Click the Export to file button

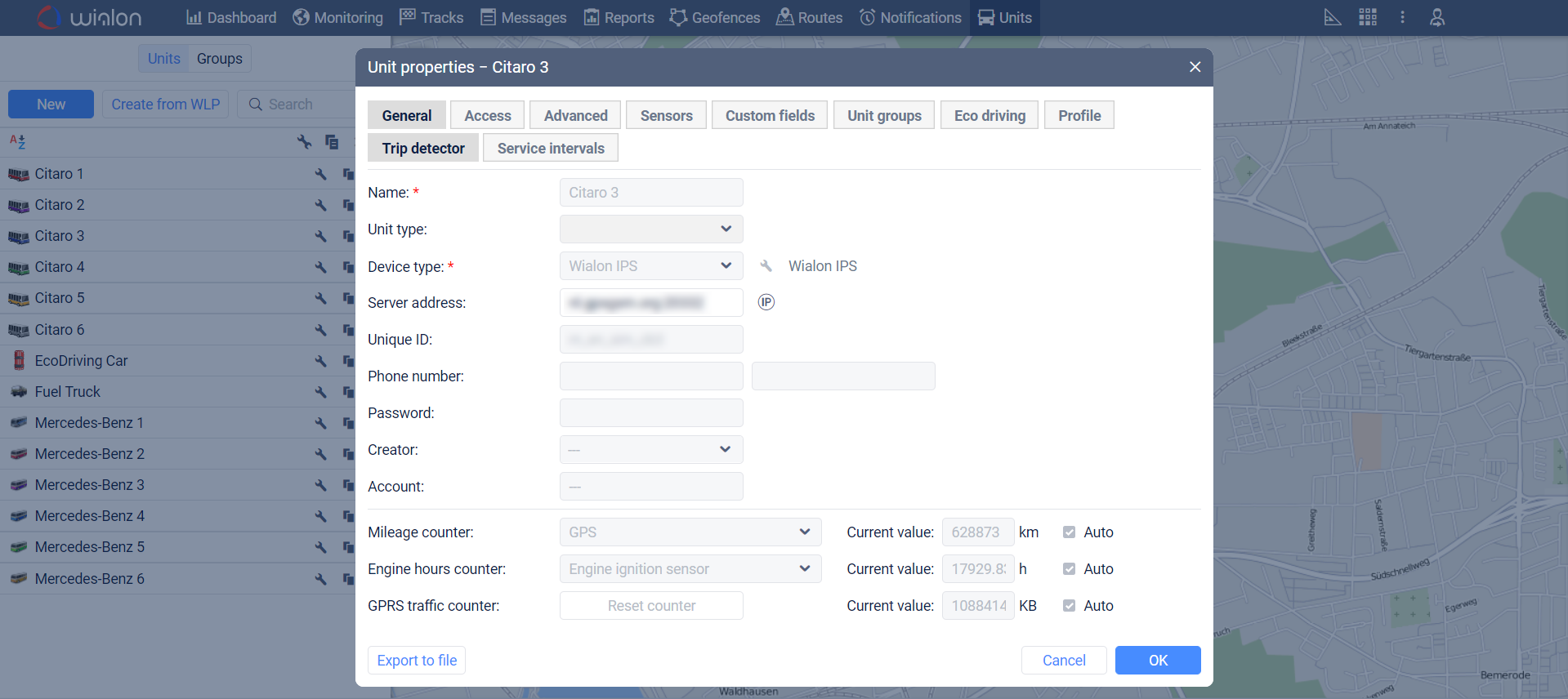[417, 660]
